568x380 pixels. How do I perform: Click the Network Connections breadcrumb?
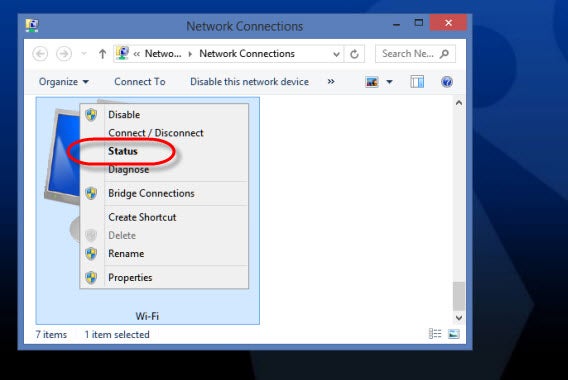click(247, 54)
